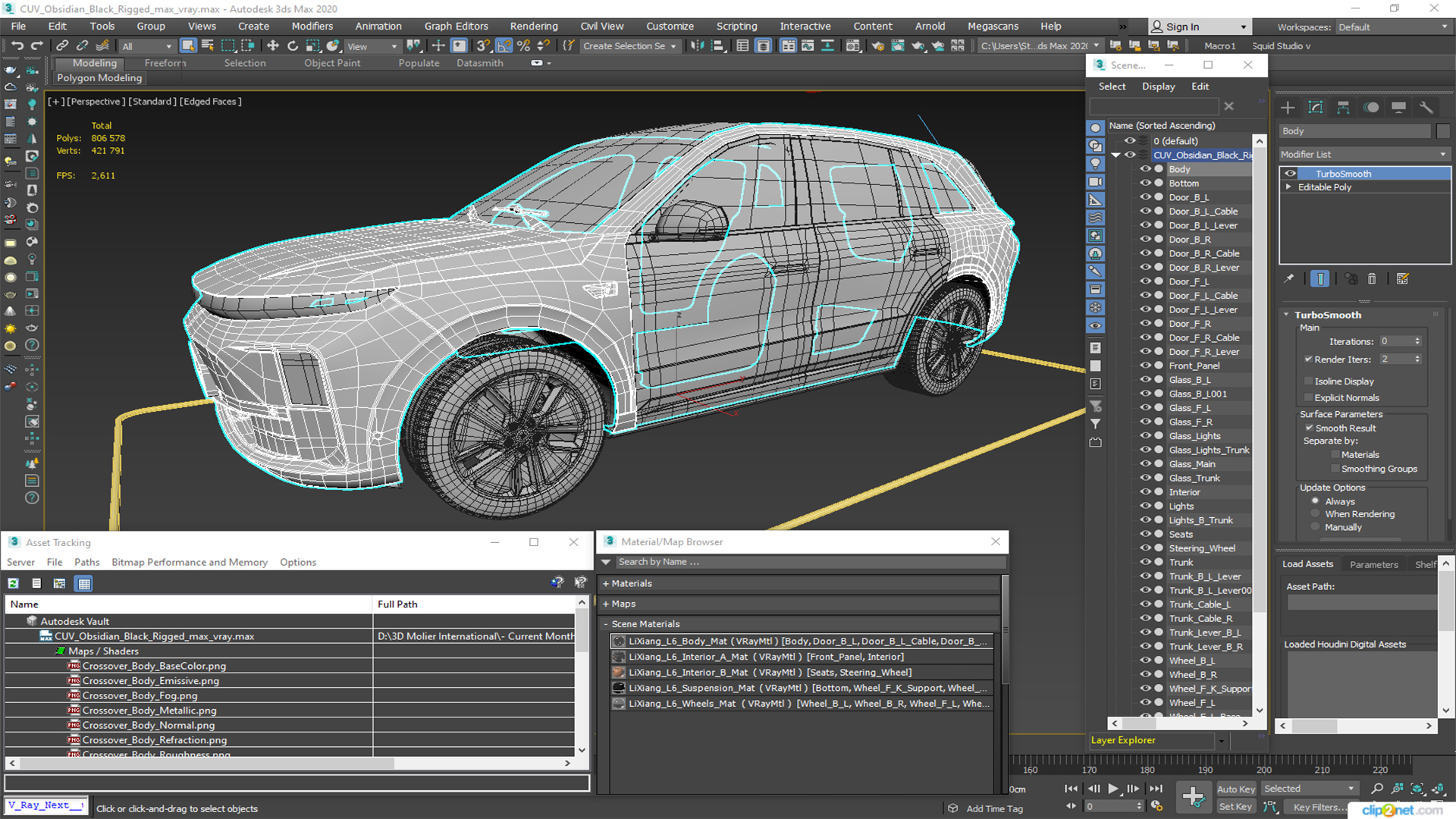Toggle the Angle Snap icon
This screenshot has width=1456, height=819.
point(504,46)
